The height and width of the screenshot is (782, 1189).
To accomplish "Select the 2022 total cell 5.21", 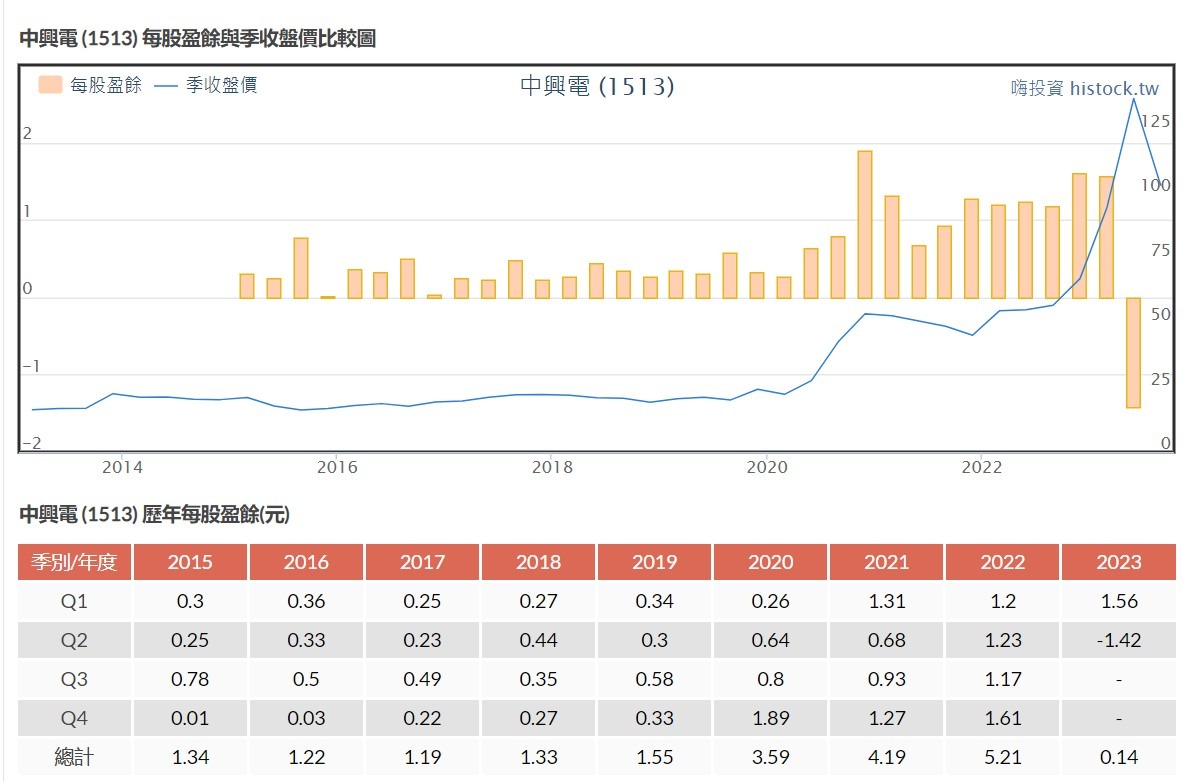I will click(1002, 757).
